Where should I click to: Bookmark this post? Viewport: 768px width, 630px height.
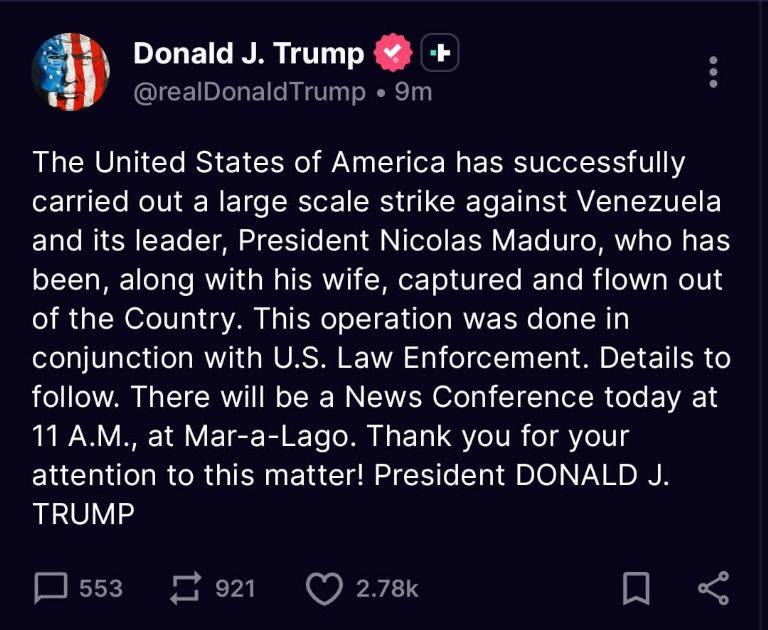636,588
